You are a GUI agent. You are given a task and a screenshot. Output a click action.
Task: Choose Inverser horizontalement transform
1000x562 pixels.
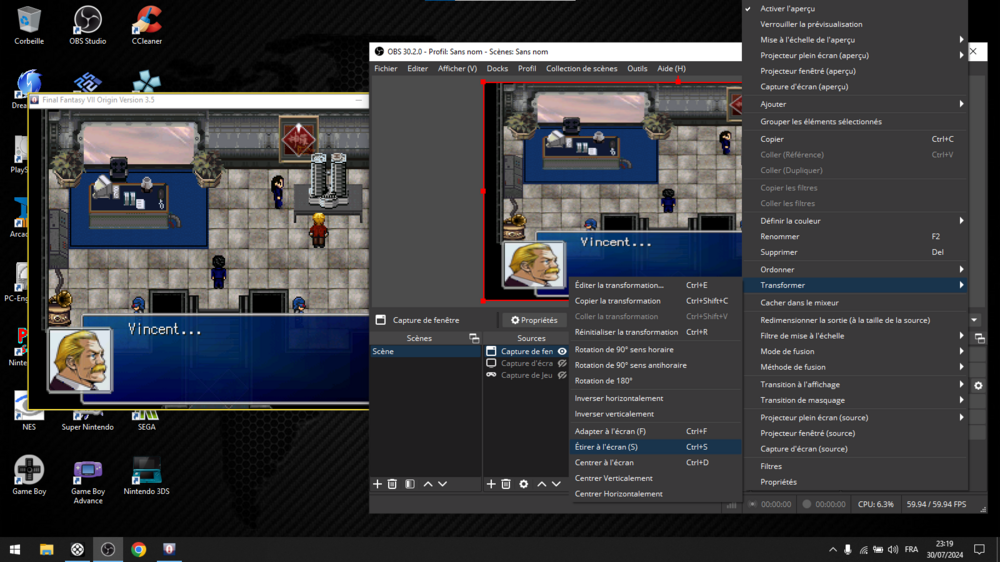[619, 398]
